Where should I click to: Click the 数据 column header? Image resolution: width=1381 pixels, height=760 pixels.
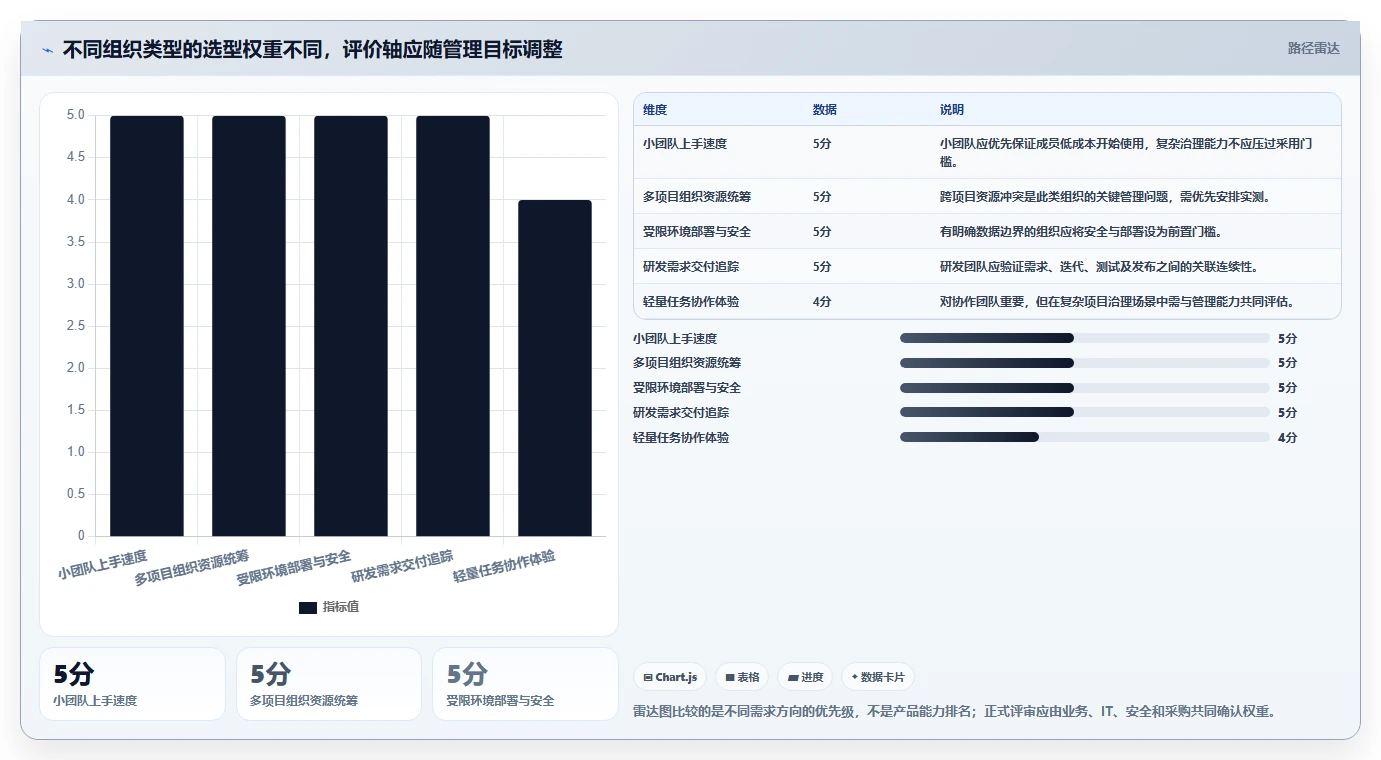pyautogui.click(x=825, y=110)
